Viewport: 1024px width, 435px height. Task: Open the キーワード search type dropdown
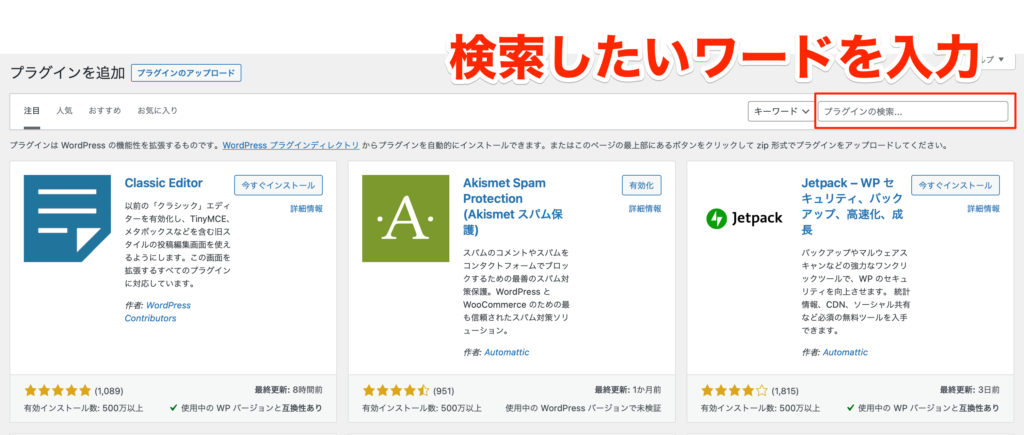click(780, 111)
